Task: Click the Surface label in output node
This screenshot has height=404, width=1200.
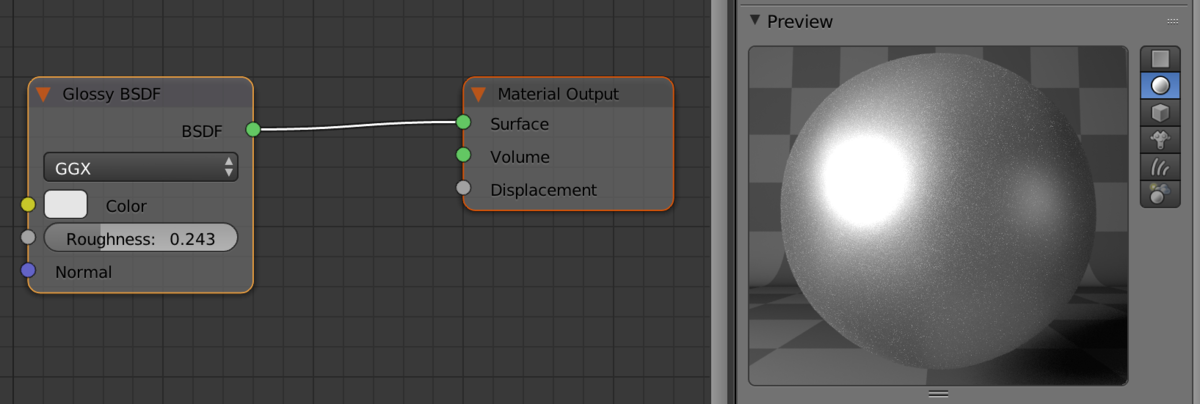Action: (519, 124)
